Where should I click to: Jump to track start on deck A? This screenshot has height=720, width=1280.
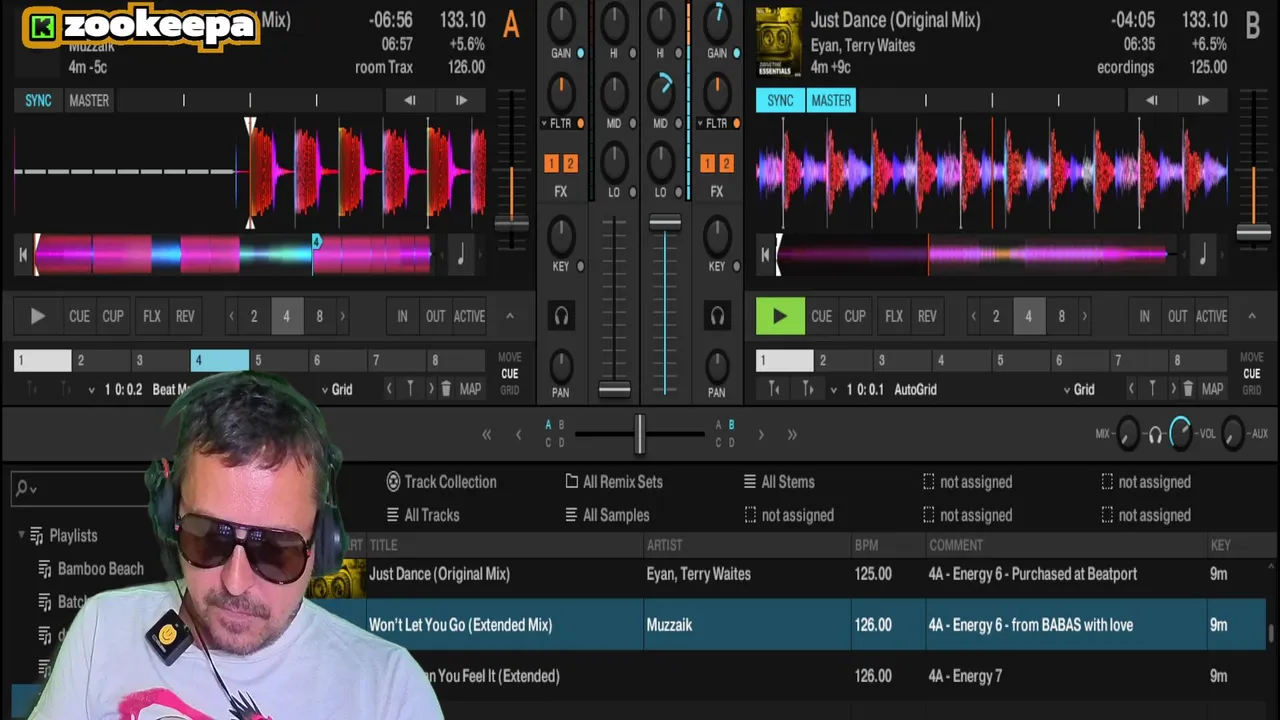click(x=23, y=255)
